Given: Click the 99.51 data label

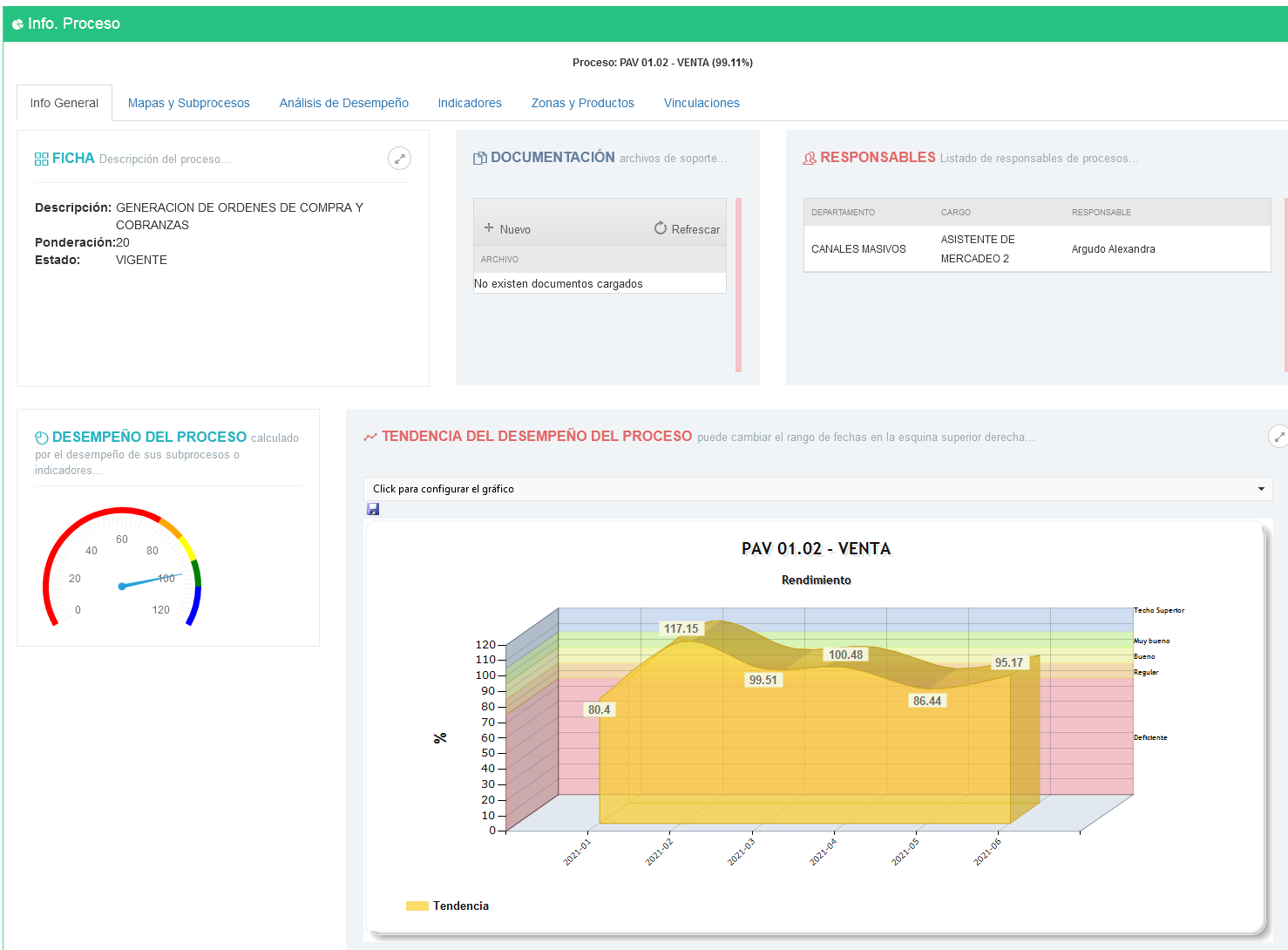Looking at the screenshot, I should [x=763, y=680].
